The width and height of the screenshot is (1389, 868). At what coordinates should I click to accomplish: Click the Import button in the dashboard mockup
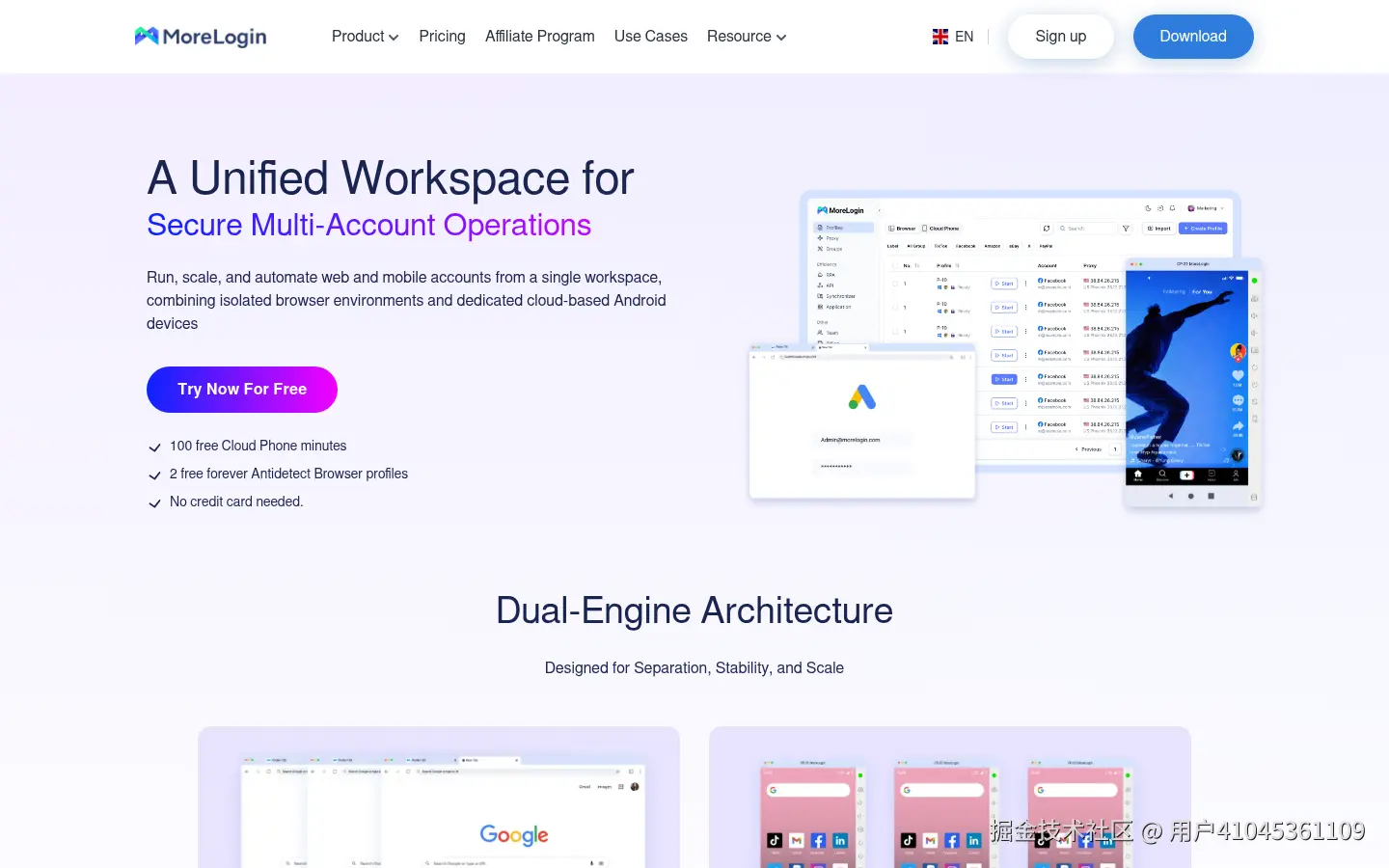pos(1158,229)
